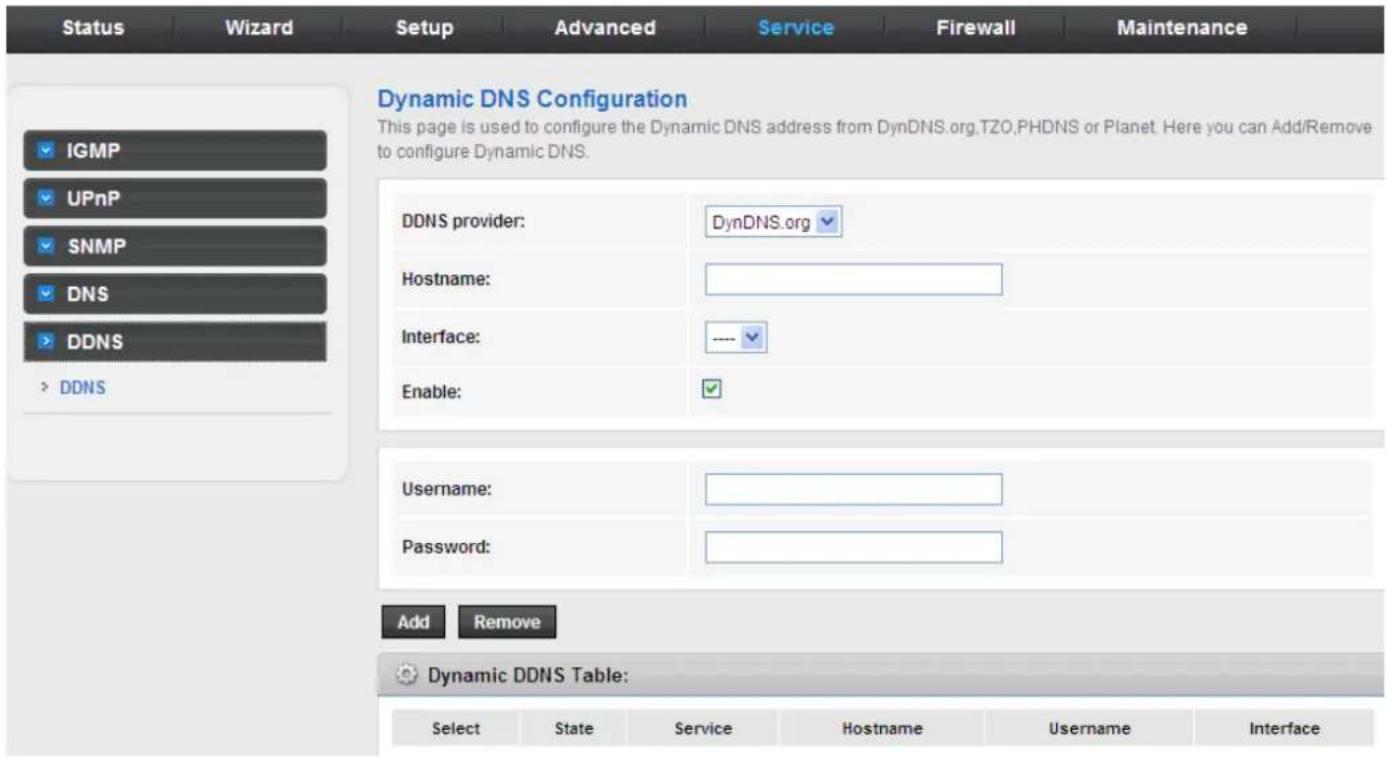Click the Add button

[414, 622]
